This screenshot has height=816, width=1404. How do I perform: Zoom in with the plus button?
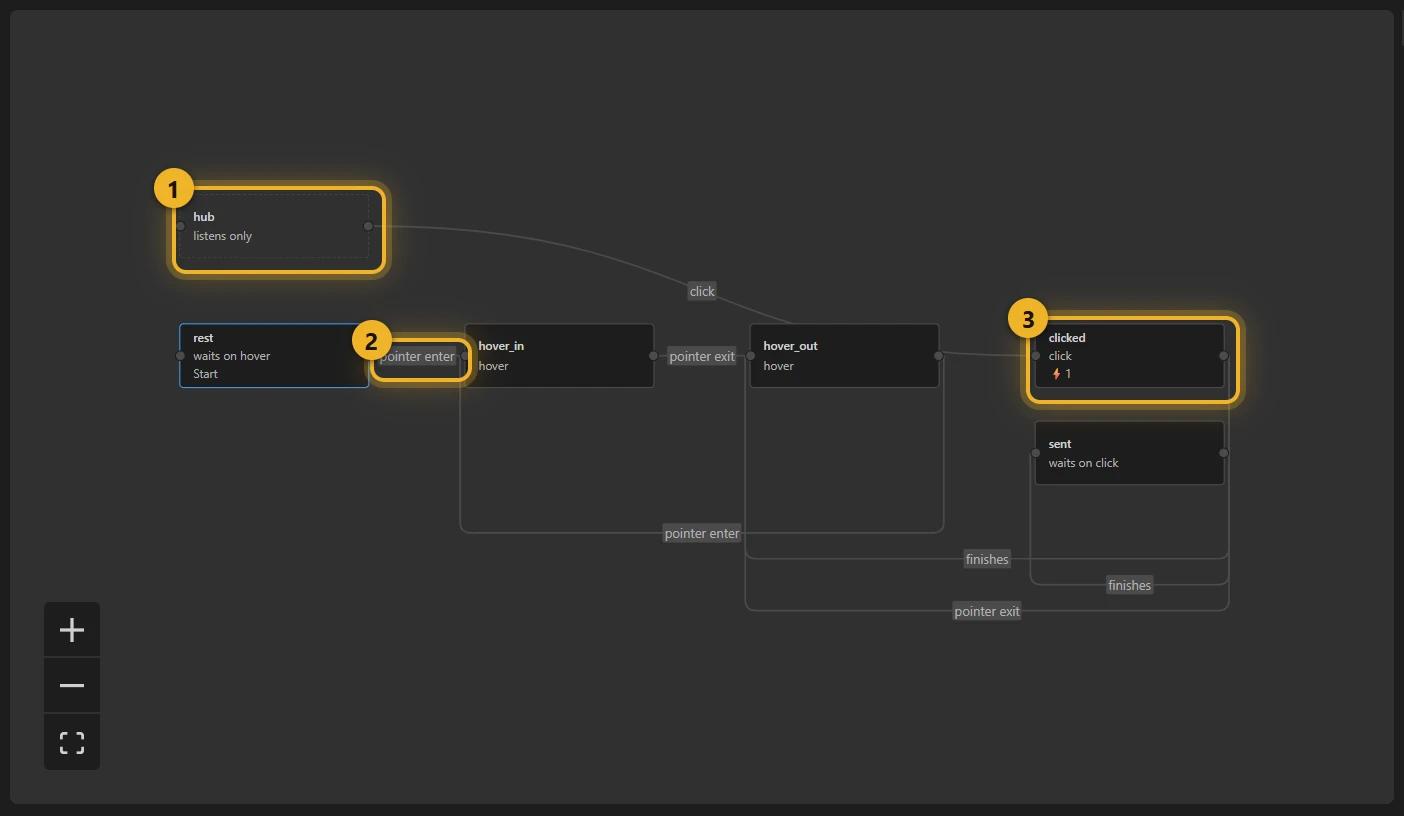pyautogui.click(x=72, y=630)
